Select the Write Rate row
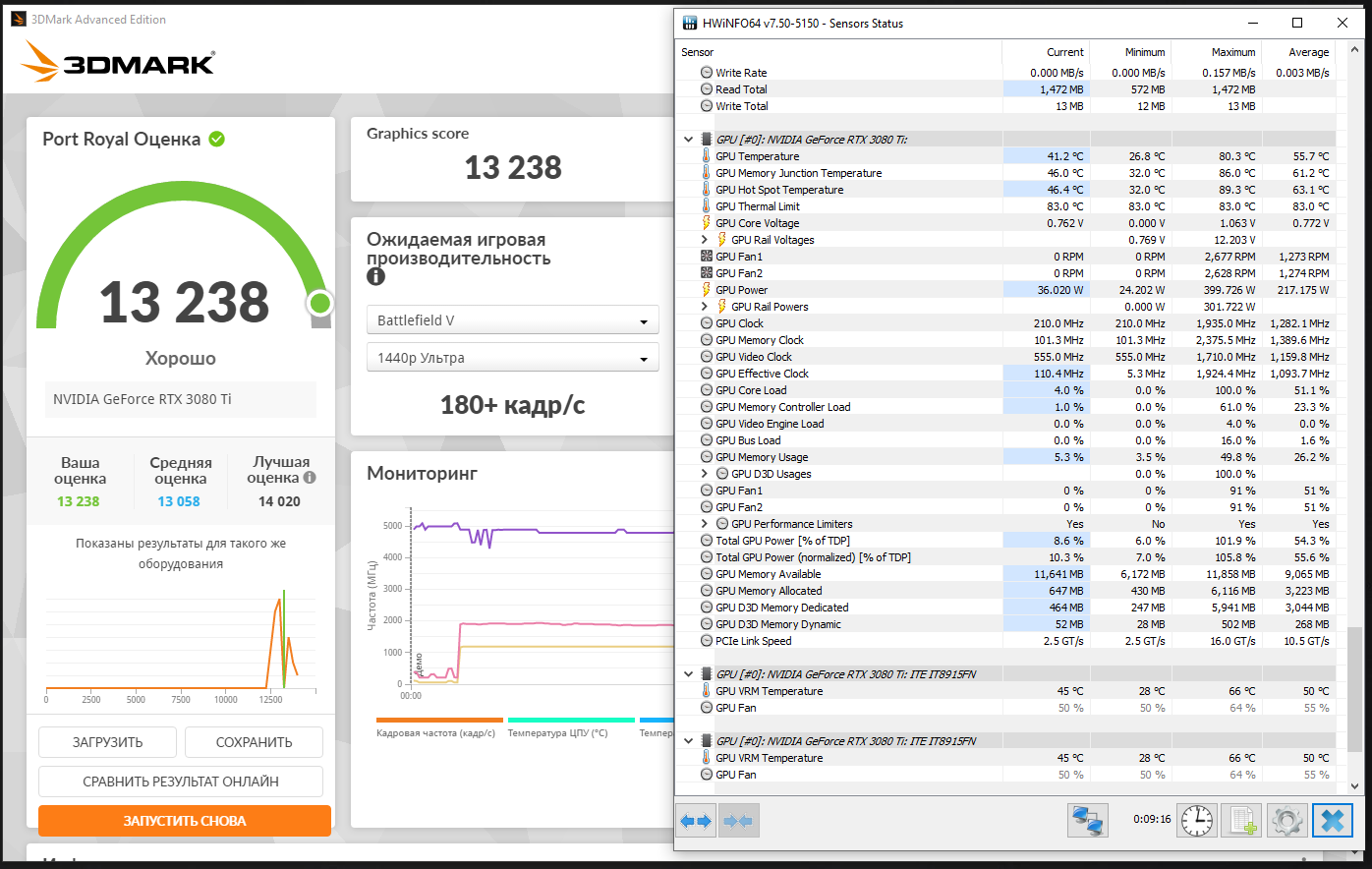The width and height of the screenshot is (1372, 869). [1005, 73]
